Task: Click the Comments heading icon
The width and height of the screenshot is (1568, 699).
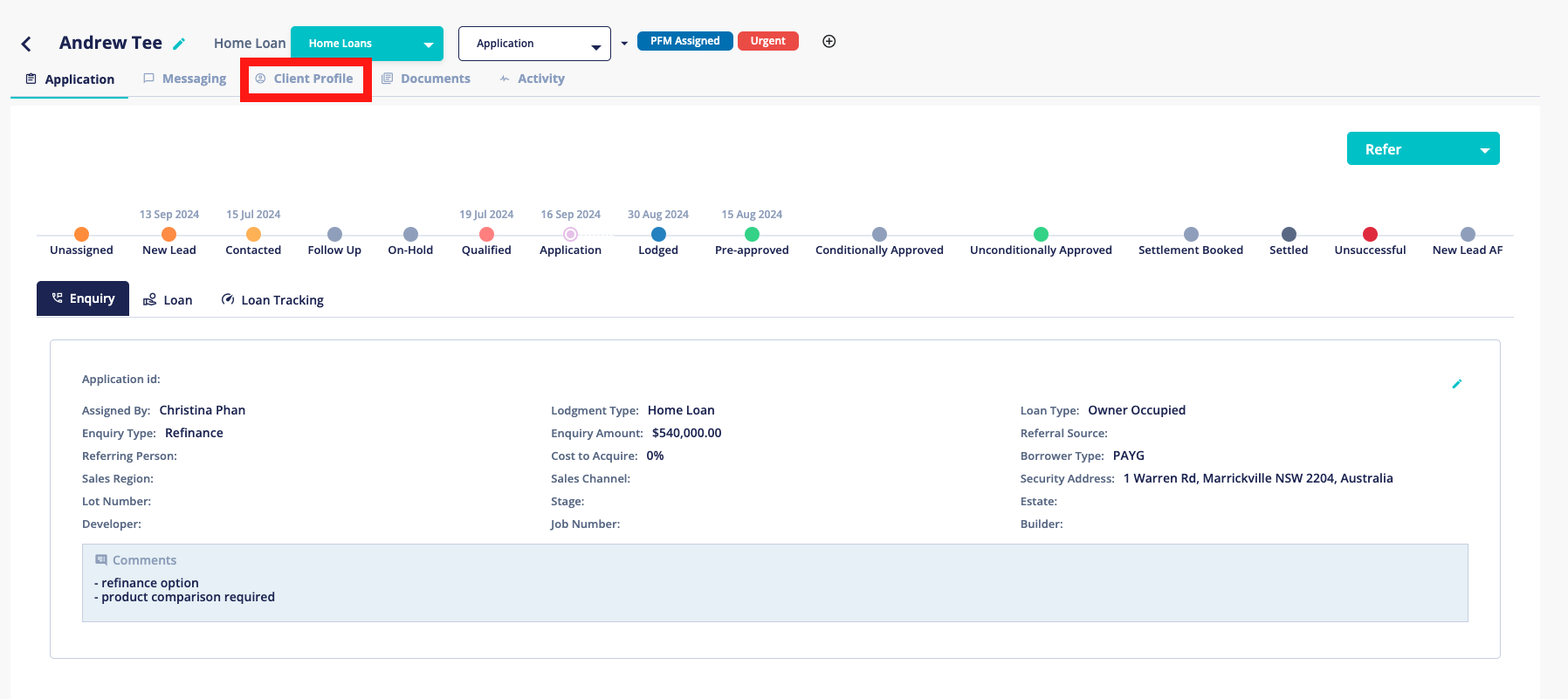Action: coord(101,560)
